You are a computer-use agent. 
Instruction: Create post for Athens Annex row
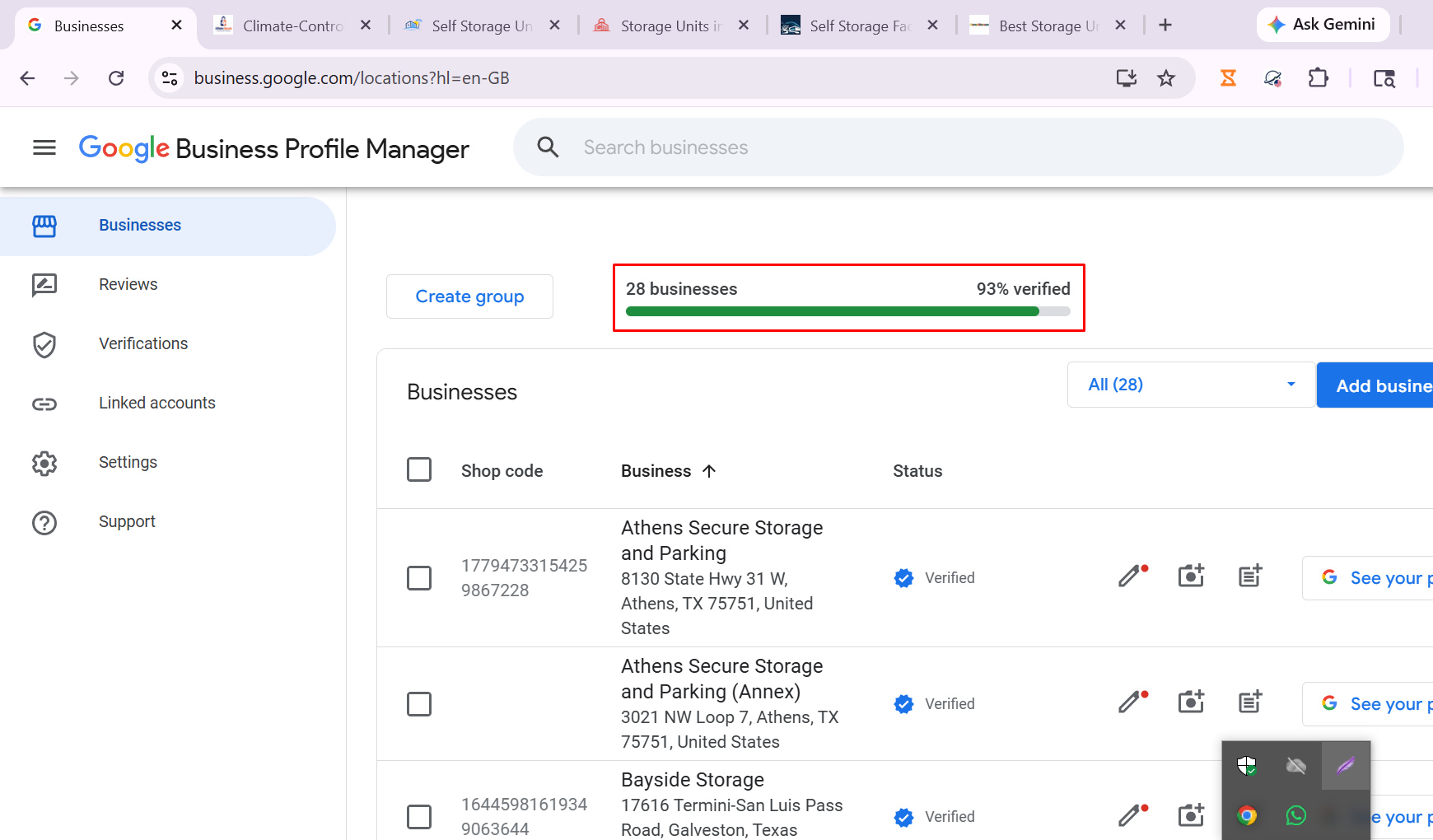(x=1250, y=702)
